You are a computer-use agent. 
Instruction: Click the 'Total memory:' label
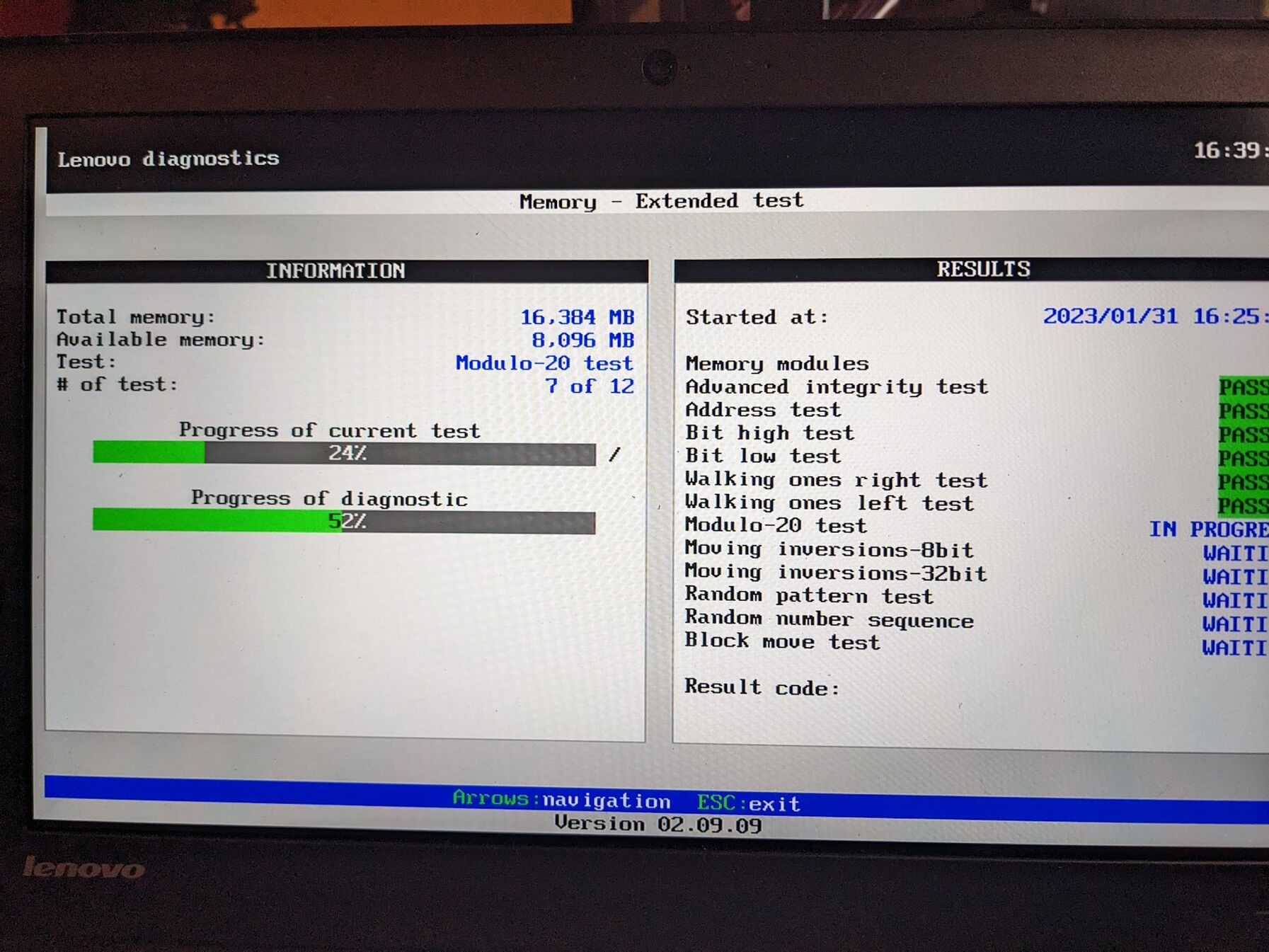135,316
